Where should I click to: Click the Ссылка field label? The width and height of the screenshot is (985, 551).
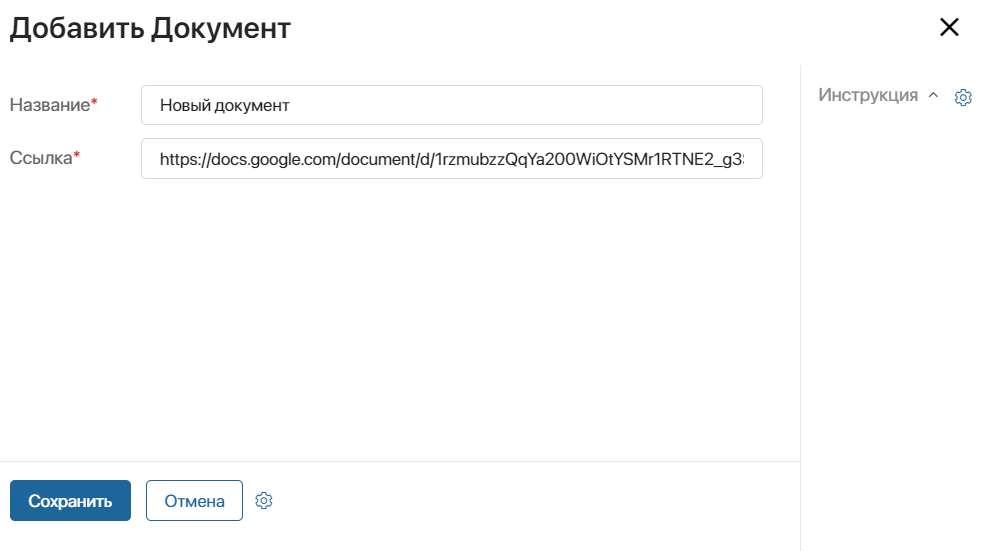pos(41,158)
